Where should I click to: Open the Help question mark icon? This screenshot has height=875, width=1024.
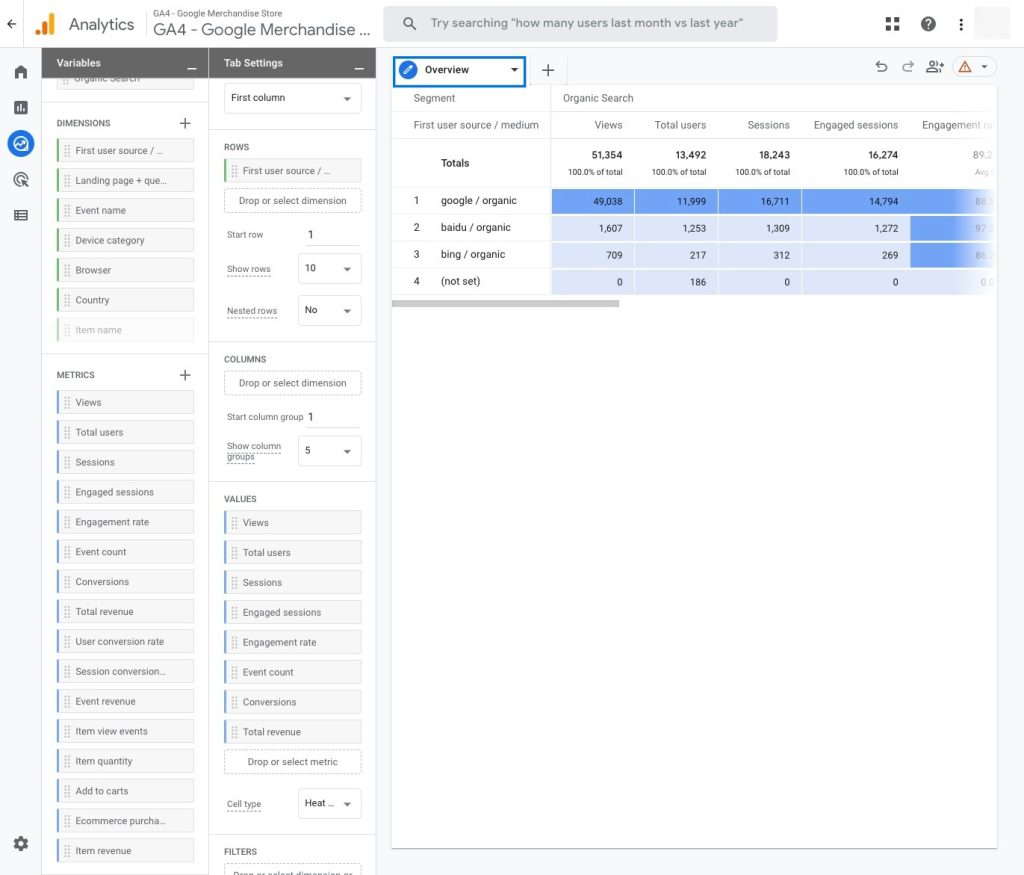click(928, 24)
